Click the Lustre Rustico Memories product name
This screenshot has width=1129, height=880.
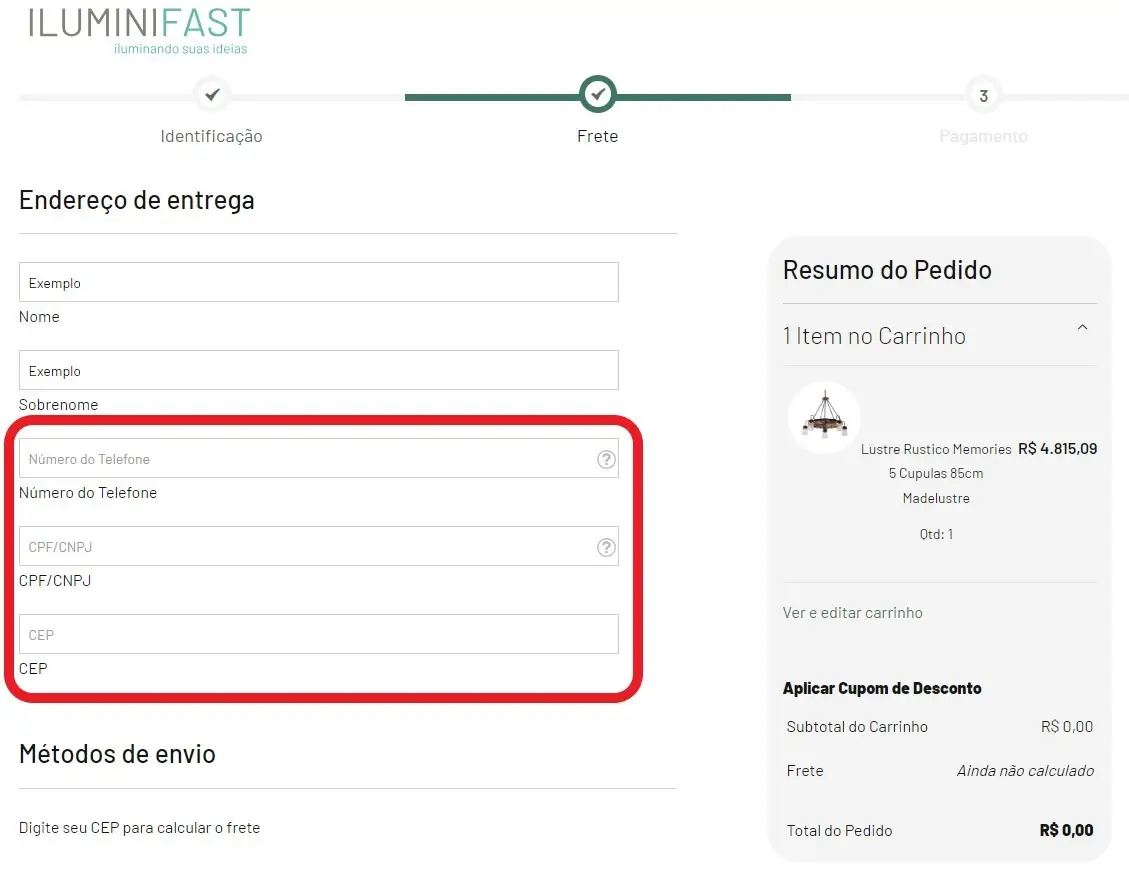tap(934, 449)
